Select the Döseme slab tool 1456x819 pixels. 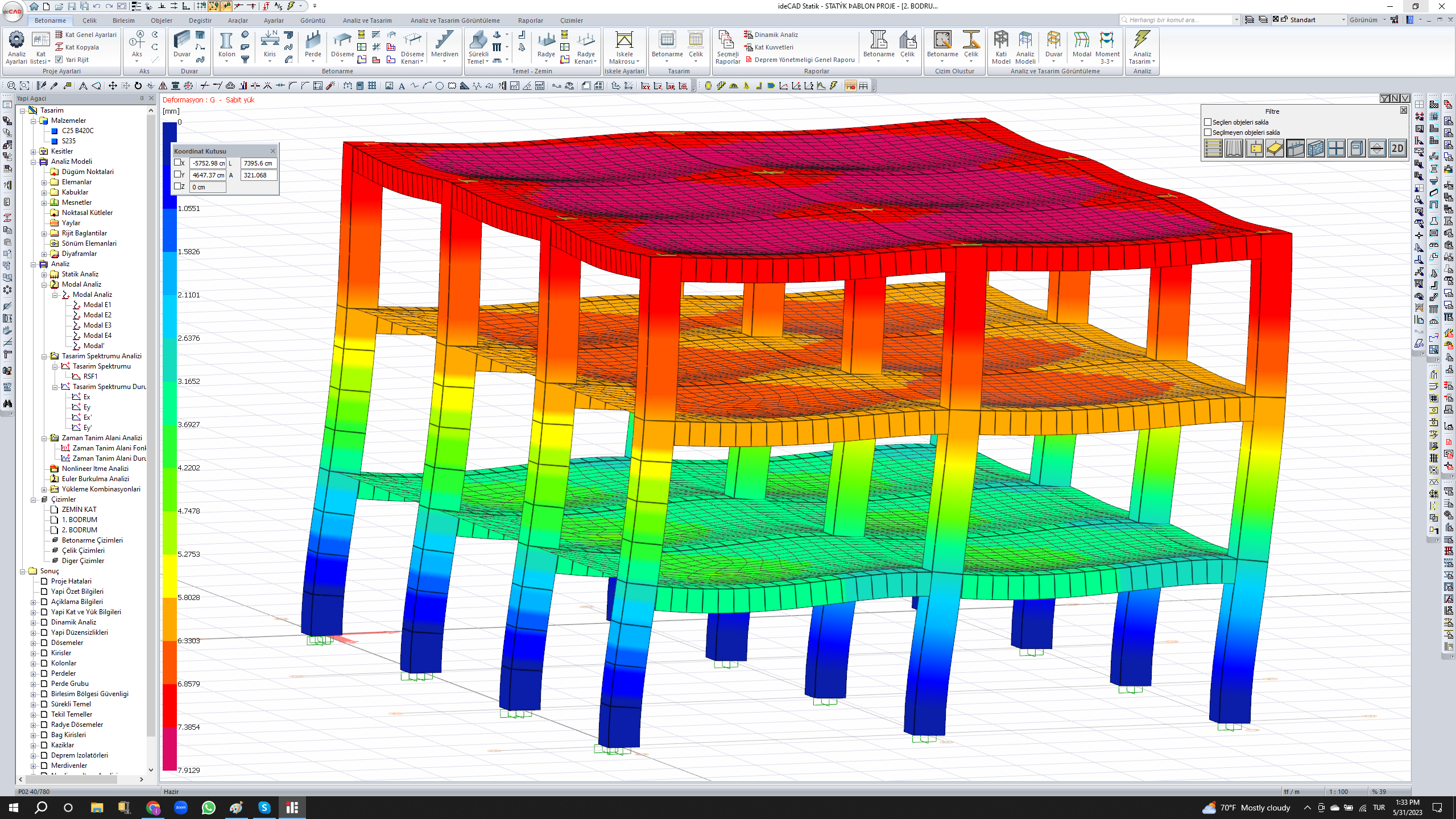click(x=342, y=45)
